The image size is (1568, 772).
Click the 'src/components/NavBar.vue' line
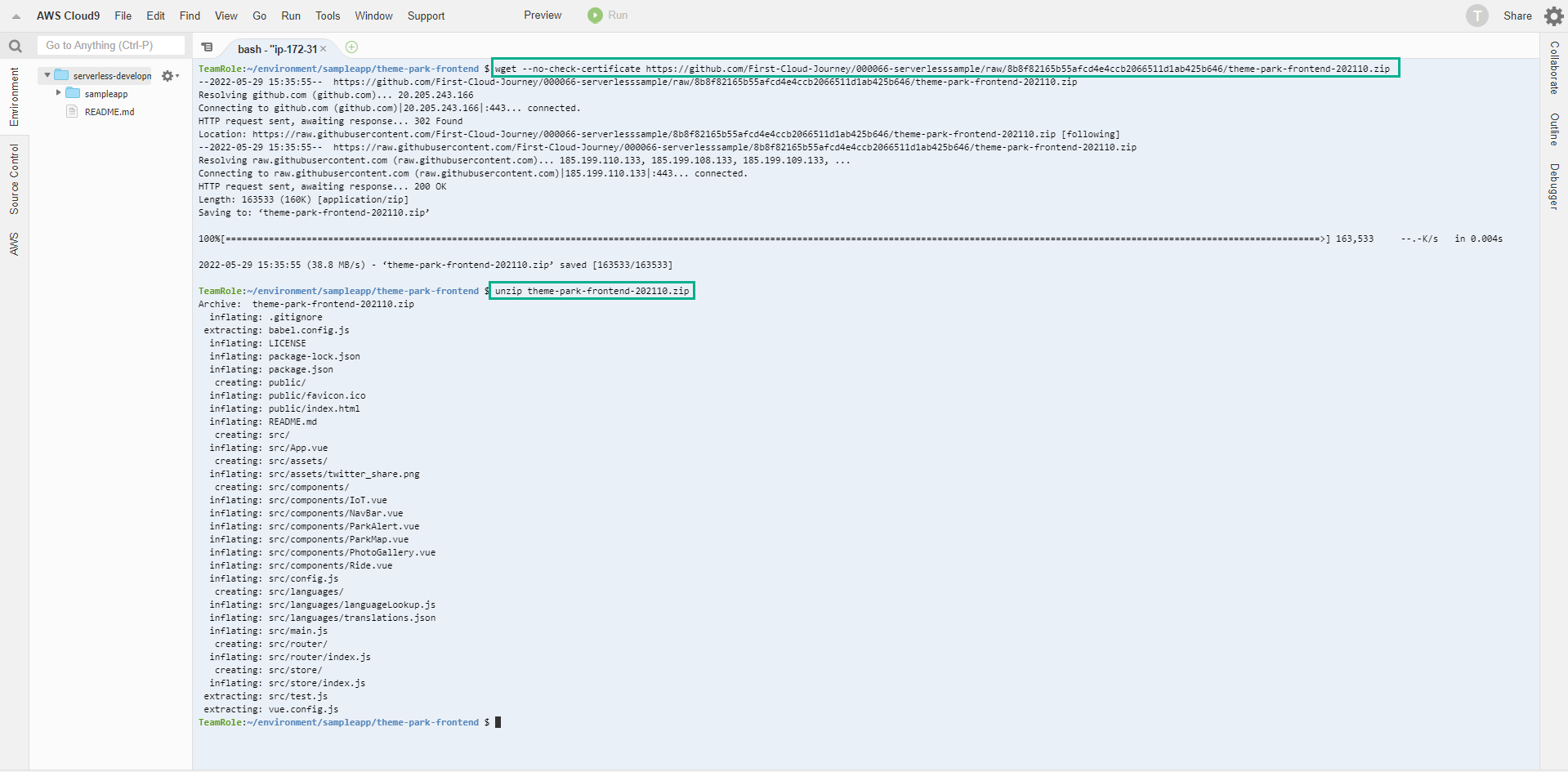coord(306,513)
